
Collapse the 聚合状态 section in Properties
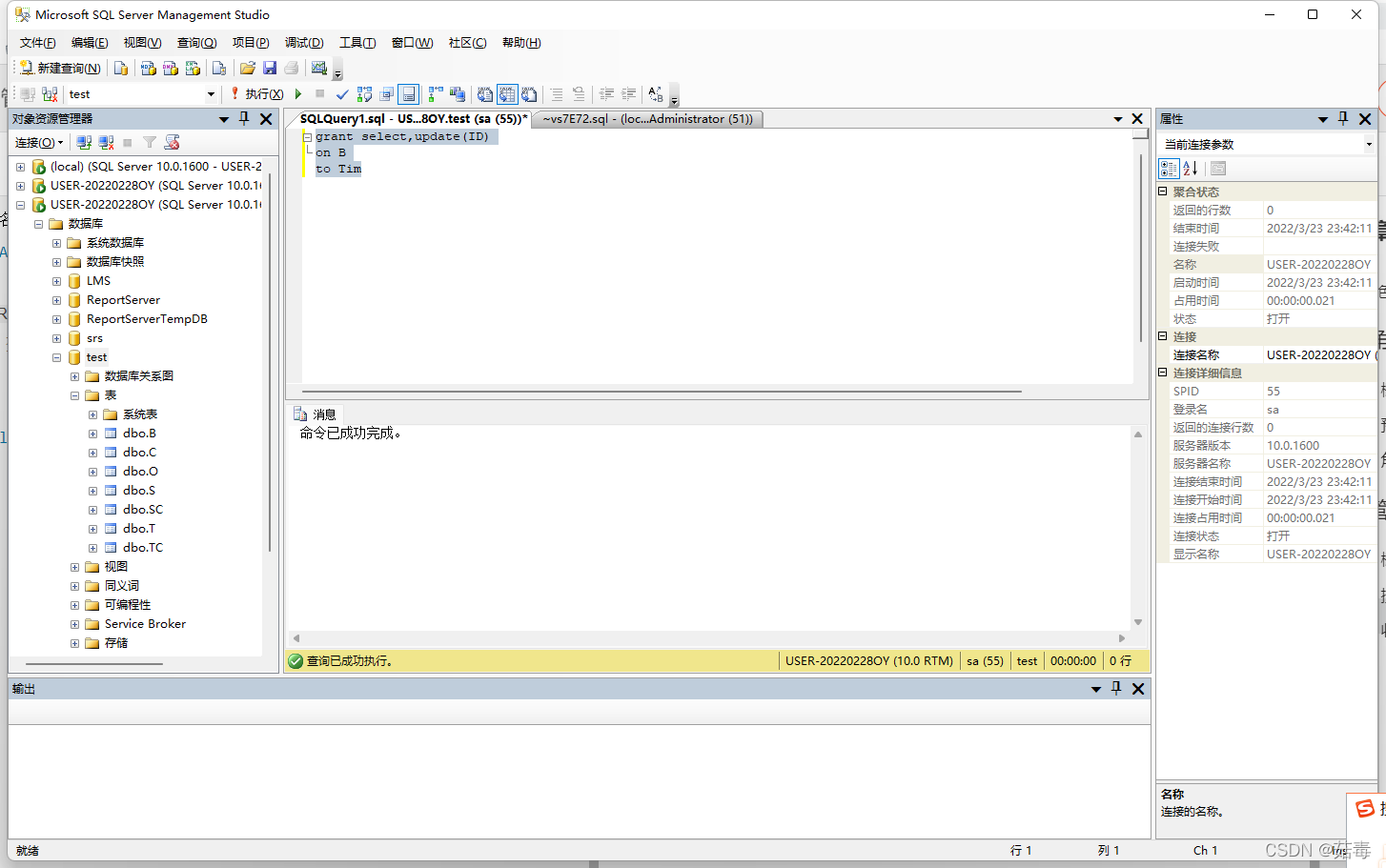pos(1163,192)
